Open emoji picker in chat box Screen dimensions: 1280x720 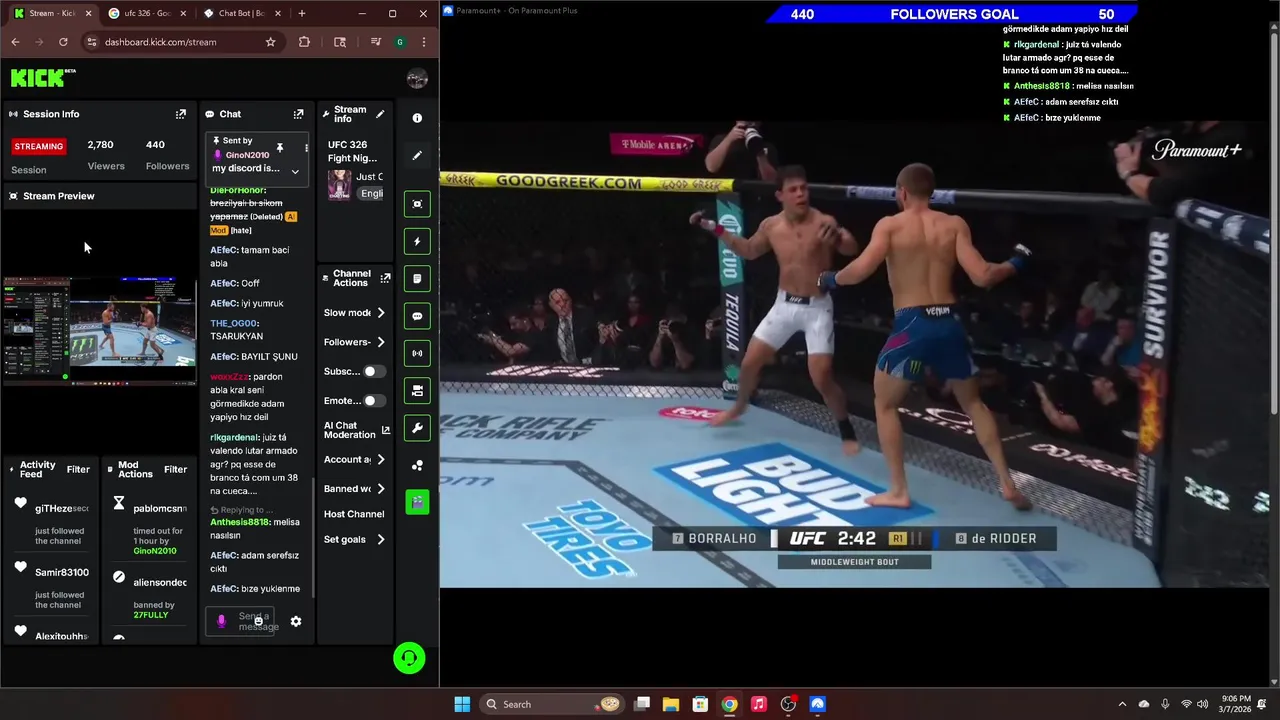(258, 621)
